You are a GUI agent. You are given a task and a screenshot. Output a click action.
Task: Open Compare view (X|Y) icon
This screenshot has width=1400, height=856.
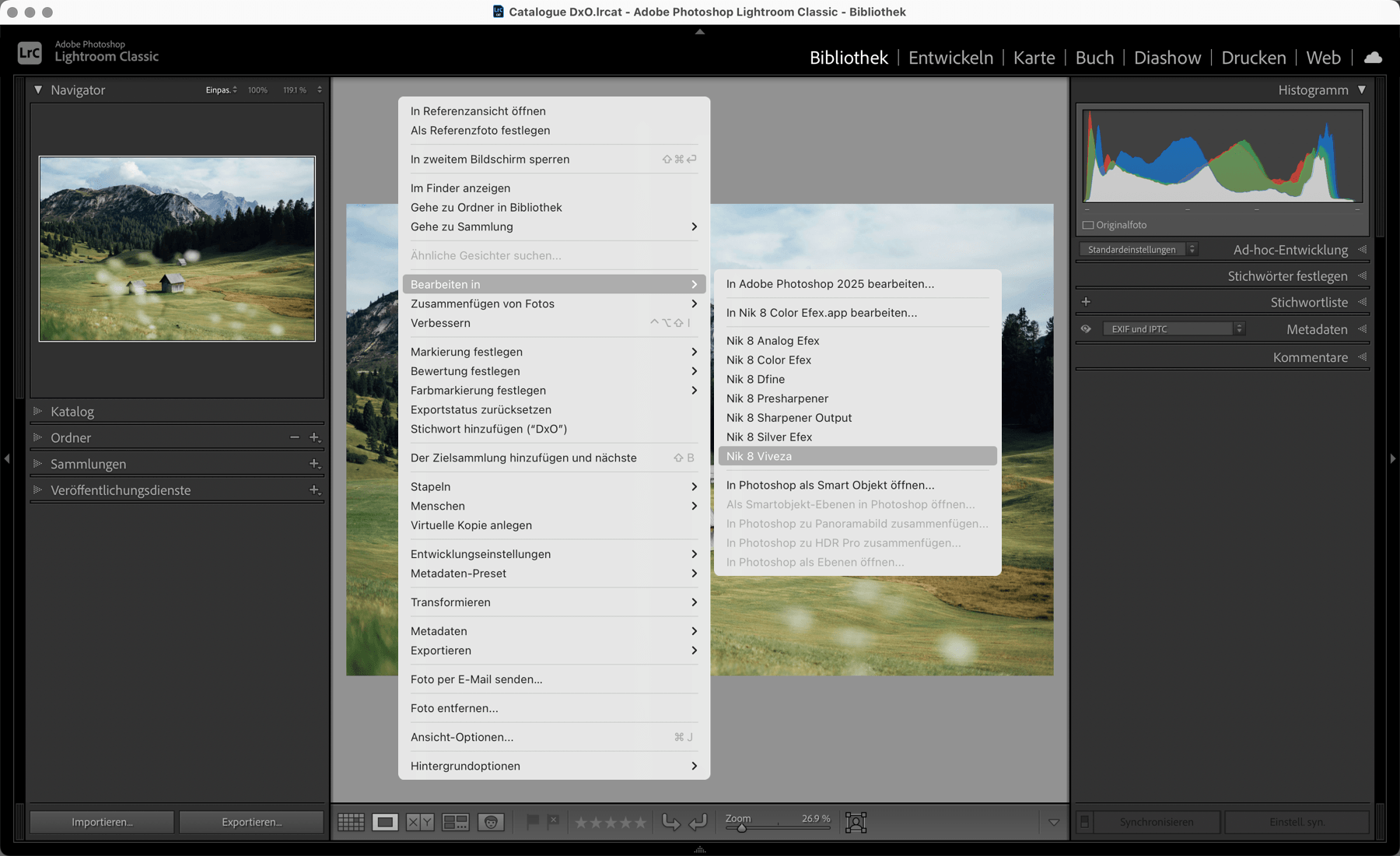click(420, 822)
